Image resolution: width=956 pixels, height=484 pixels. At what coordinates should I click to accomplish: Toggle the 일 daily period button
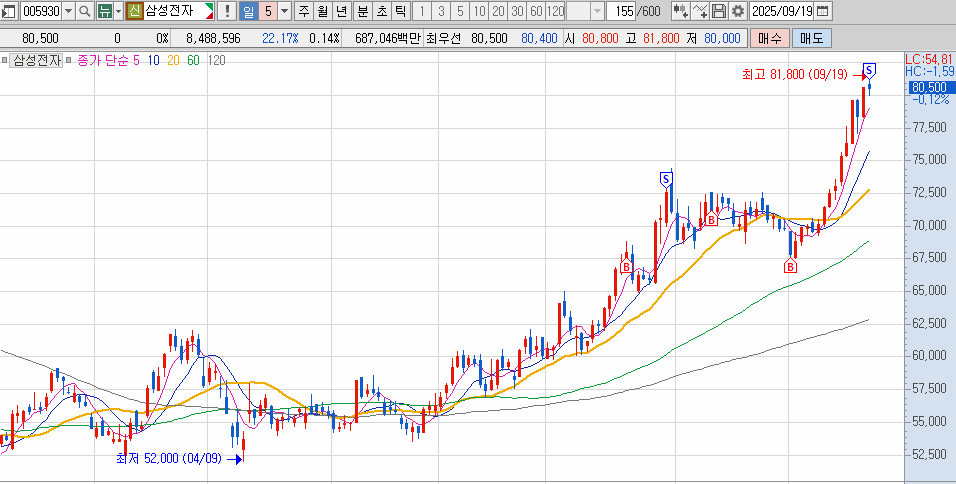click(249, 11)
